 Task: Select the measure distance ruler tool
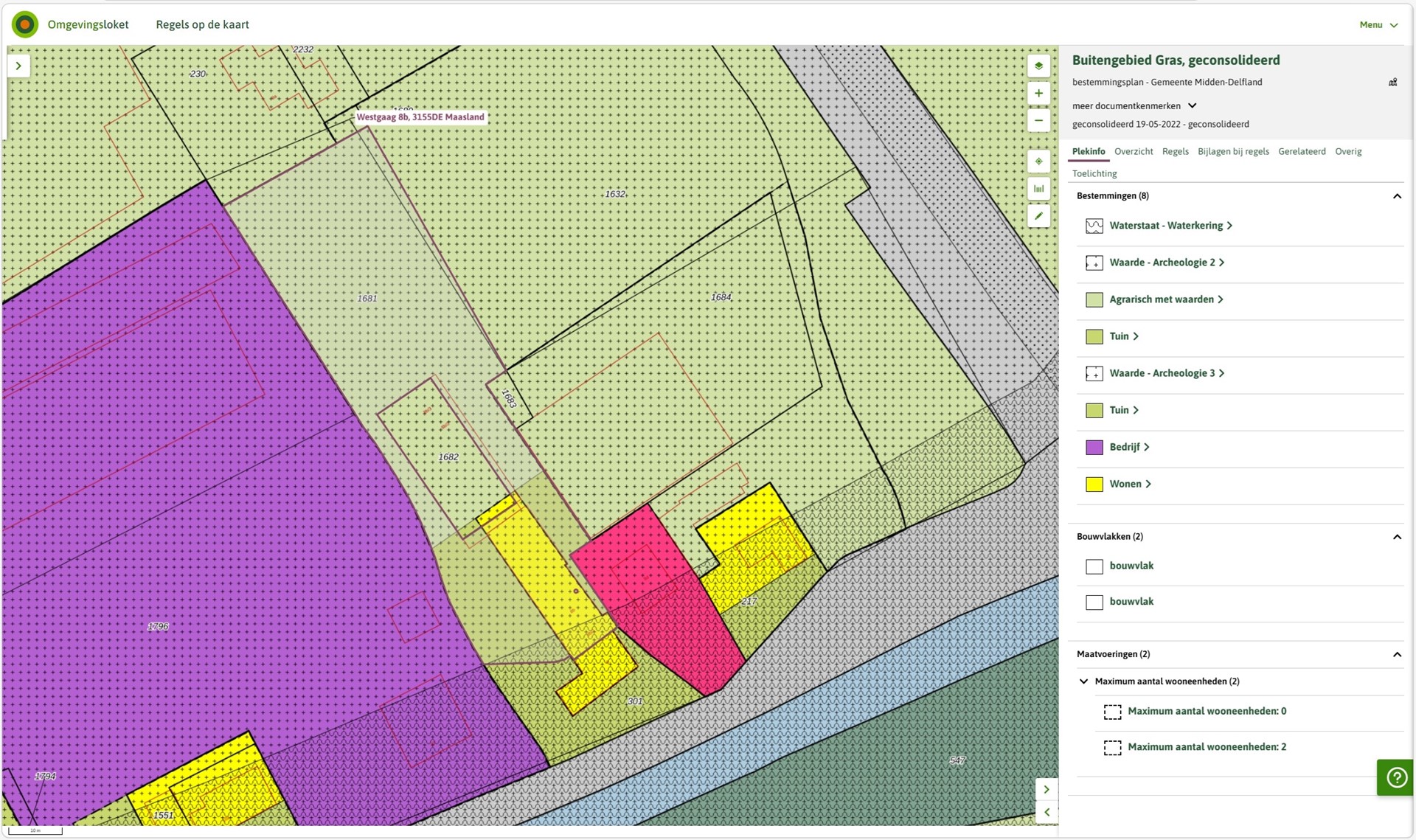pos(1038,189)
